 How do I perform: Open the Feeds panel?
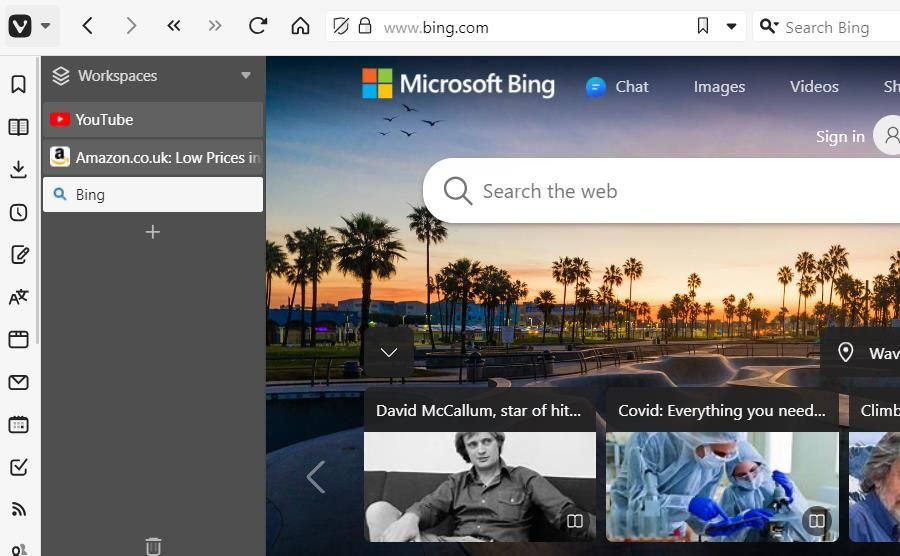(18, 510)
